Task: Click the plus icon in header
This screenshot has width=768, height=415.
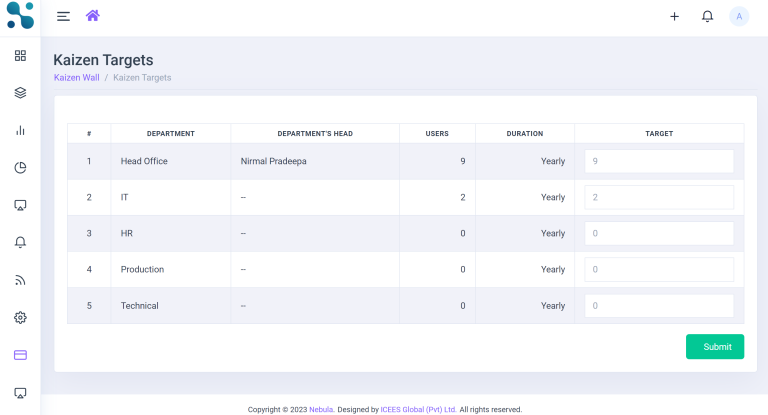Action: [674, 16]
